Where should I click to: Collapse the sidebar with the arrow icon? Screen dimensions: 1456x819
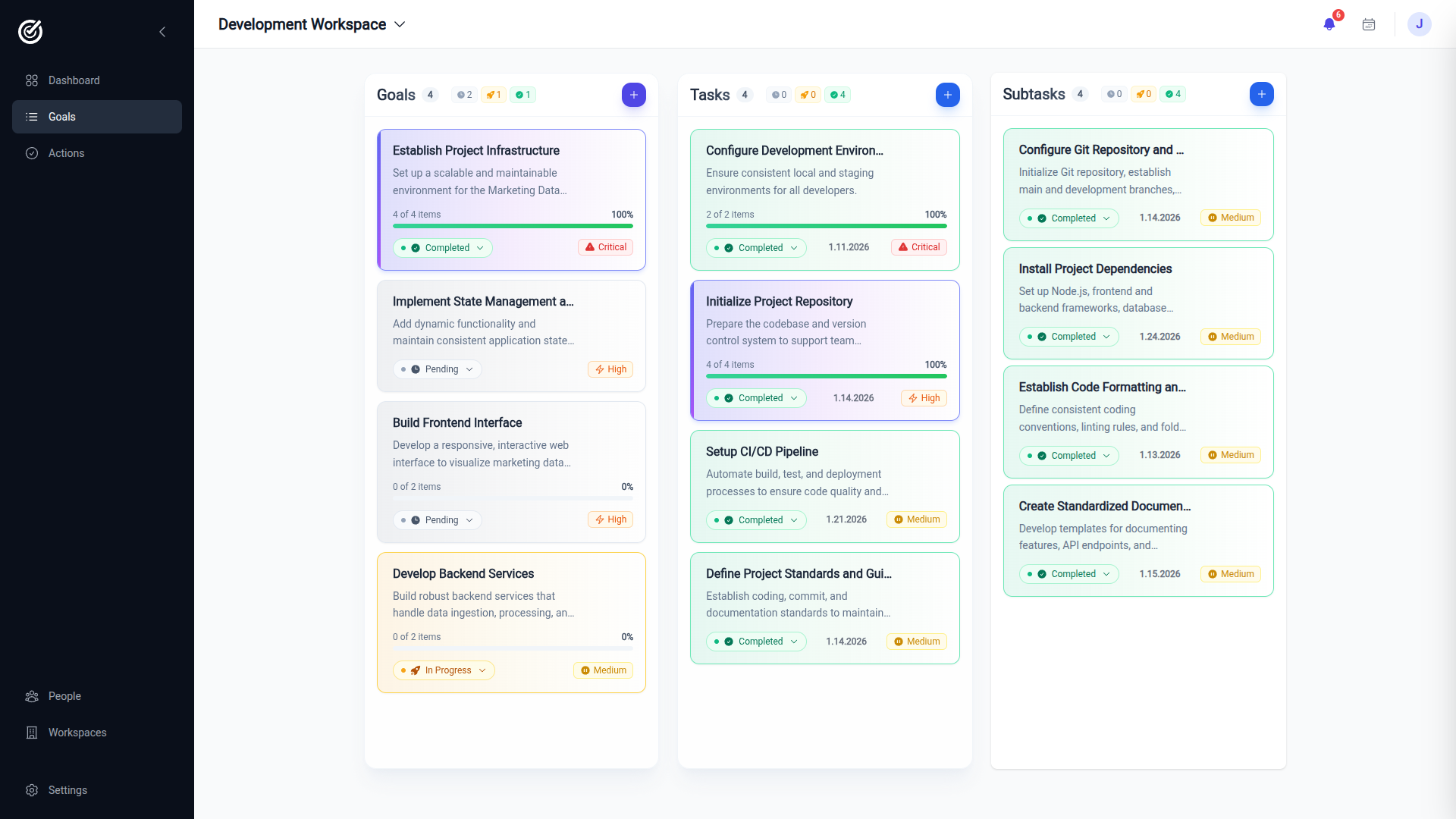pyautogui.click(x=162, y=32)
